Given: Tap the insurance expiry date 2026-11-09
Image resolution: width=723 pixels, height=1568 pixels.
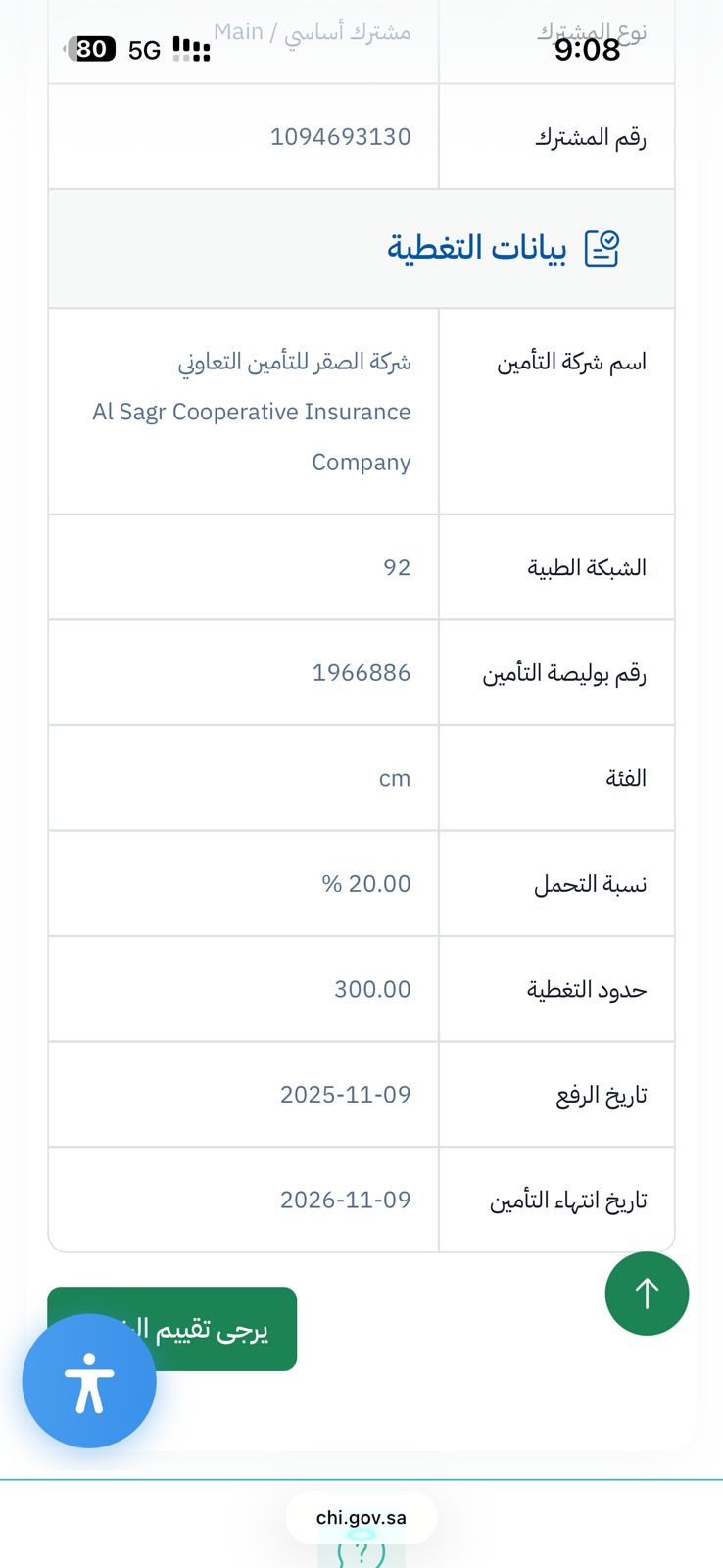Looking at the screenshot, I should click(345, 1200).
